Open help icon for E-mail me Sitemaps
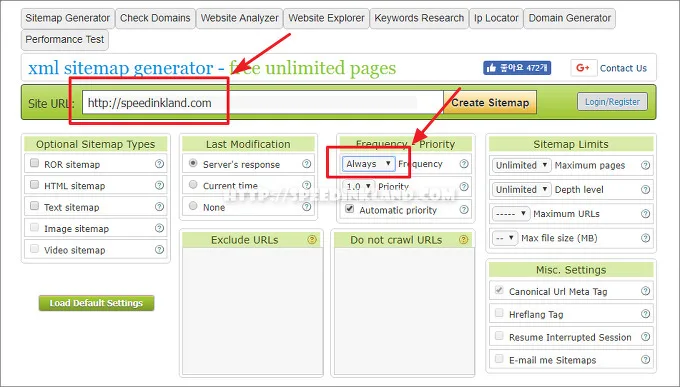The width and height of the screenshot is (680, 387). tap(645, 360)
